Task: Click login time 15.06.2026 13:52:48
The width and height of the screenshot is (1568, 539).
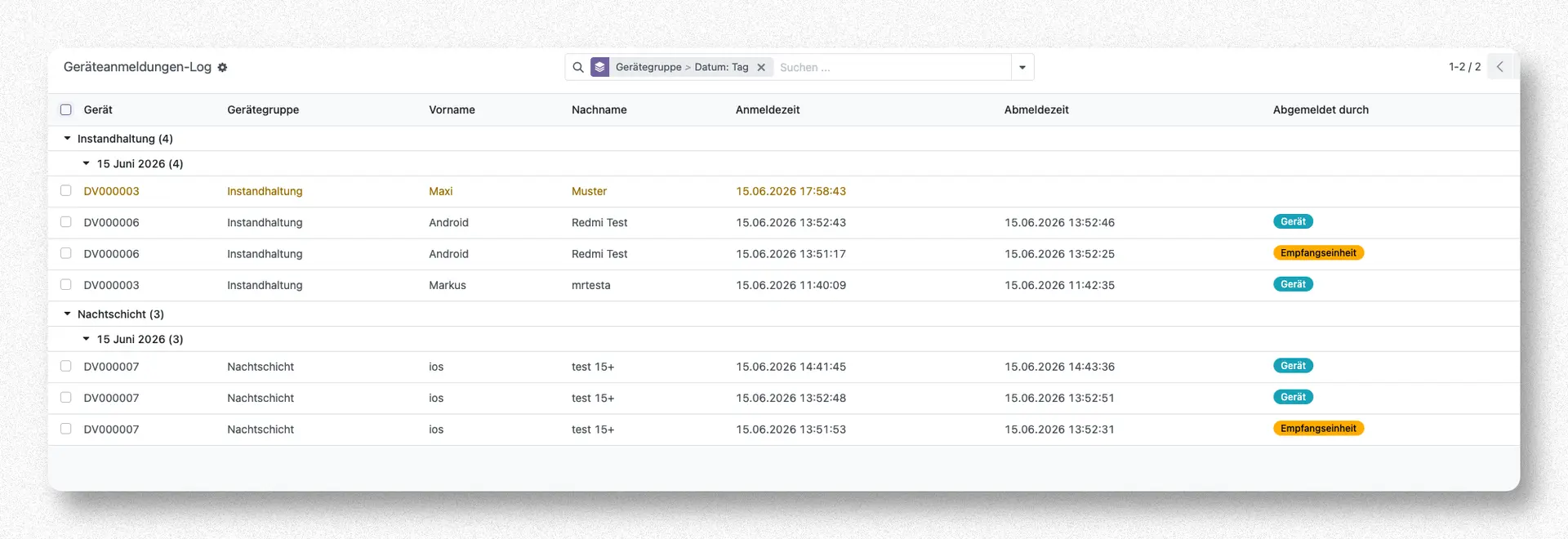Action: [x=791, y=398]
